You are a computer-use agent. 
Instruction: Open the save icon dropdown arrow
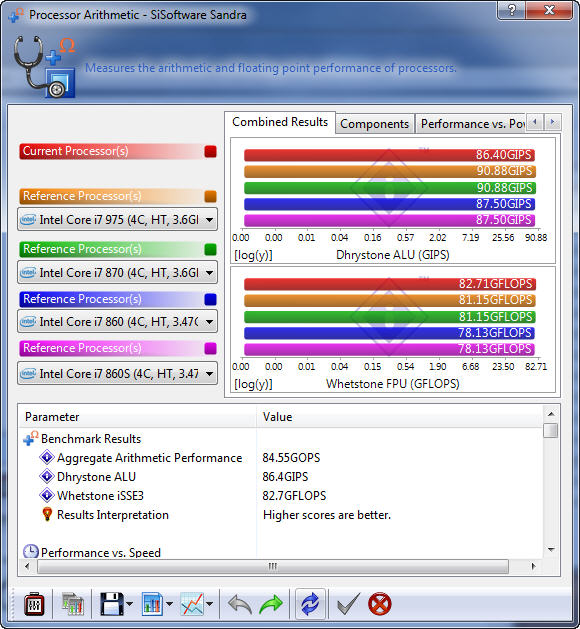pos(129,604)
